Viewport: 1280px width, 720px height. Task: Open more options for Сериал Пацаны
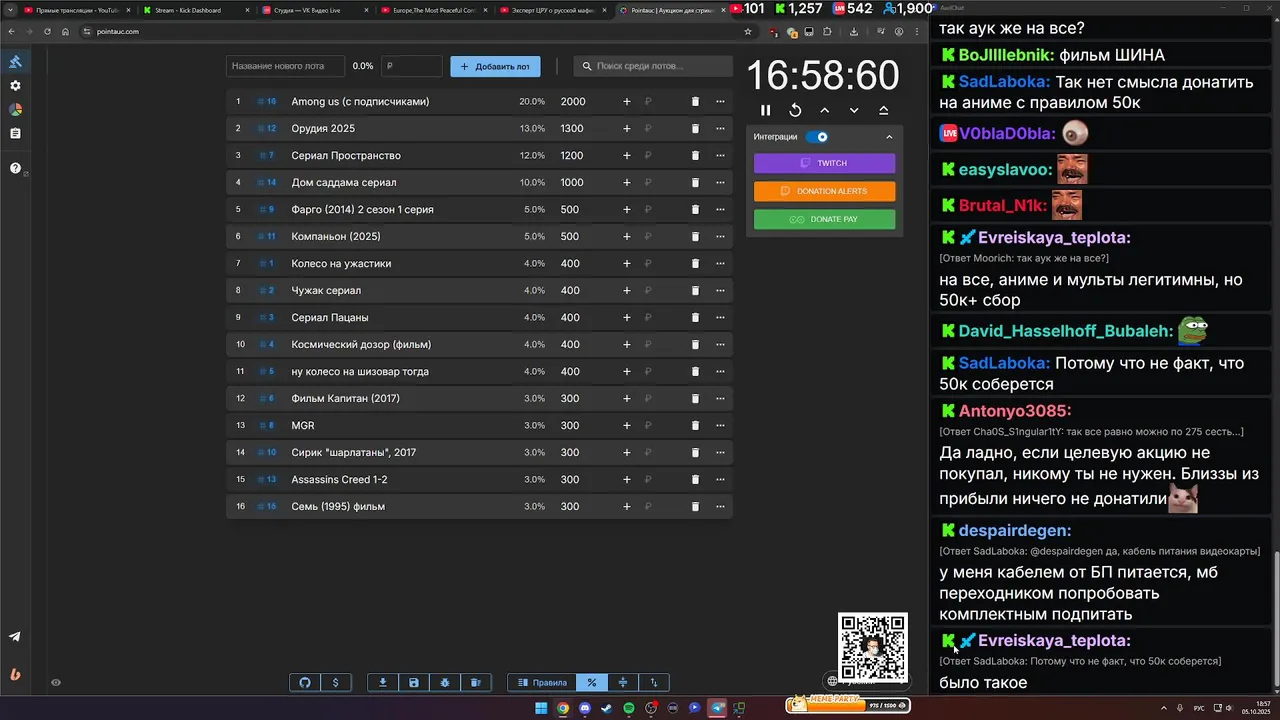(720, 318)
